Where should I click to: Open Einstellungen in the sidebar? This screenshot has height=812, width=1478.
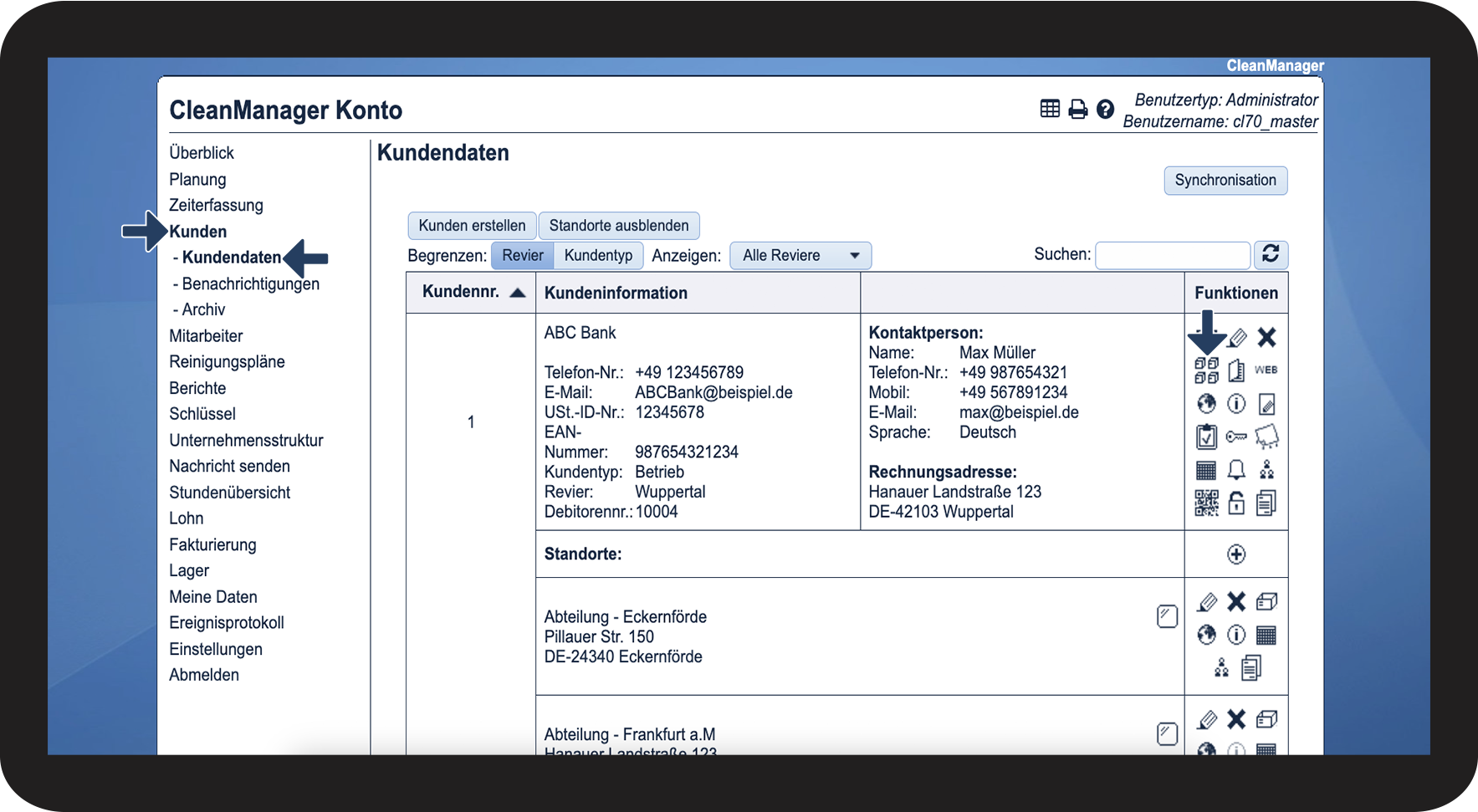point(216,649)
